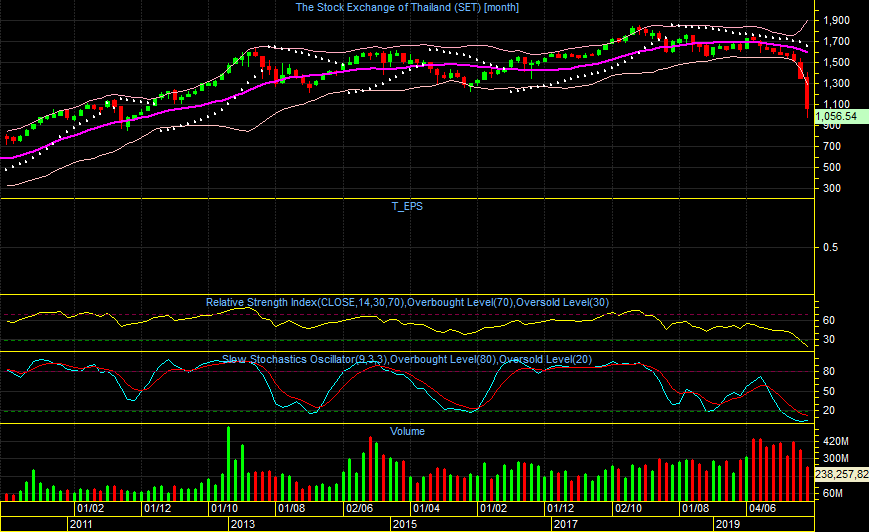
Task: Click the 420M volume axis label
Action: [x=836, y=442]
